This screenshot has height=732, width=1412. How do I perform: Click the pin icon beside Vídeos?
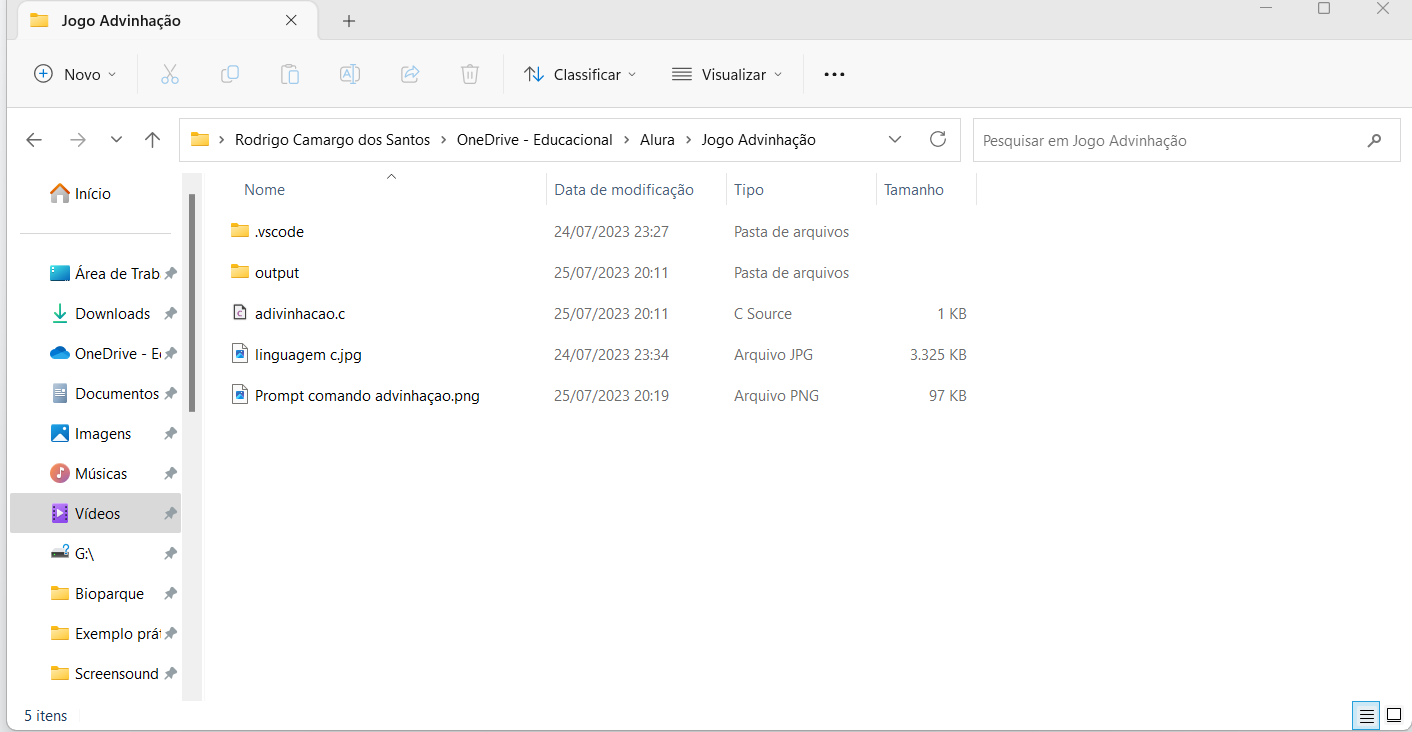[x=171, y=514]
